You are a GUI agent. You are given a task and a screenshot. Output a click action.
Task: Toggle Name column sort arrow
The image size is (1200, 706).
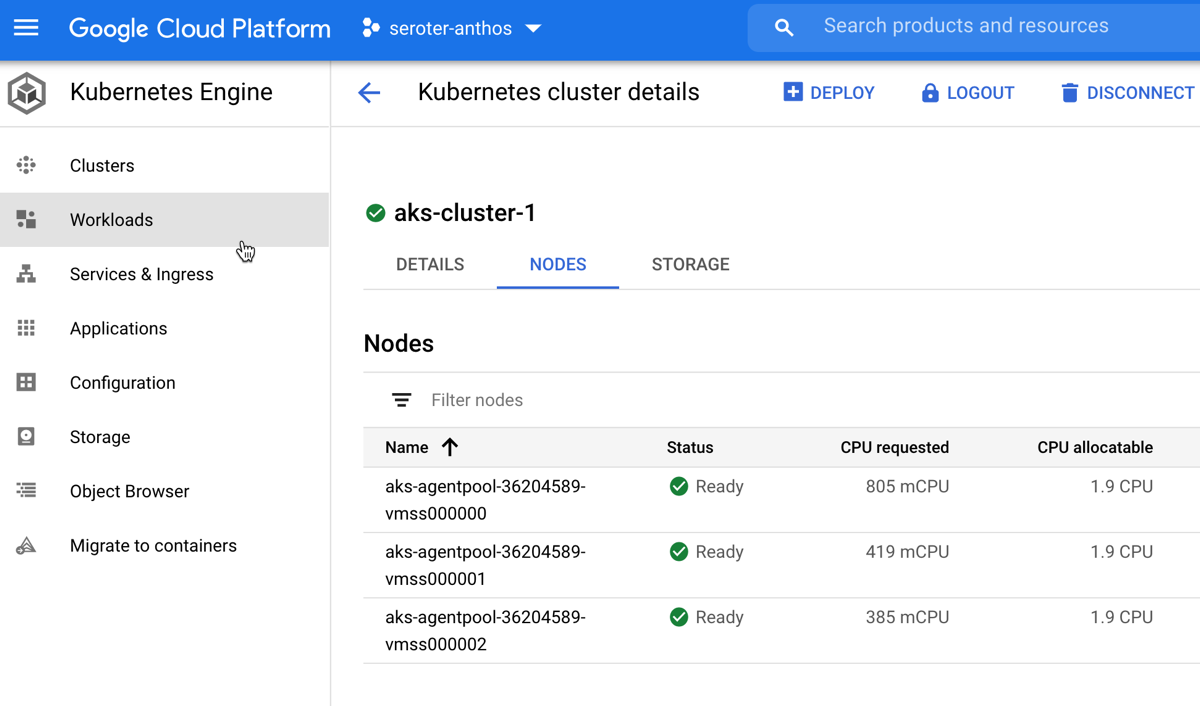tap(450, 447)
